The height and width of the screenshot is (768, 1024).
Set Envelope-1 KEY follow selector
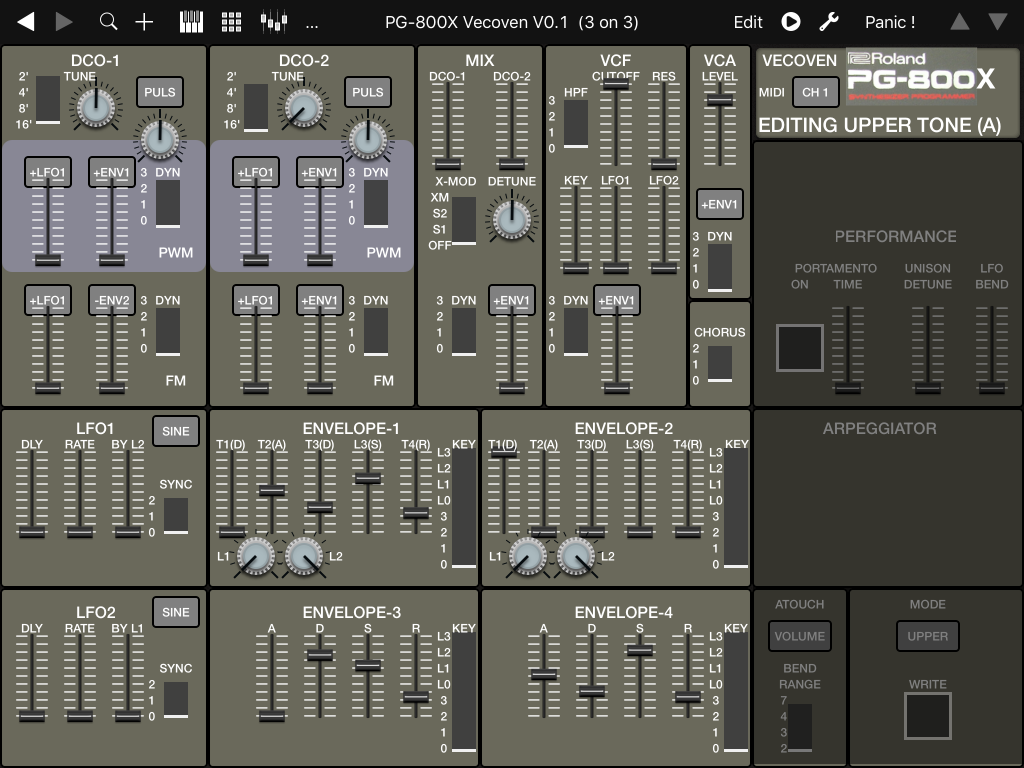(x=464, y=508)
